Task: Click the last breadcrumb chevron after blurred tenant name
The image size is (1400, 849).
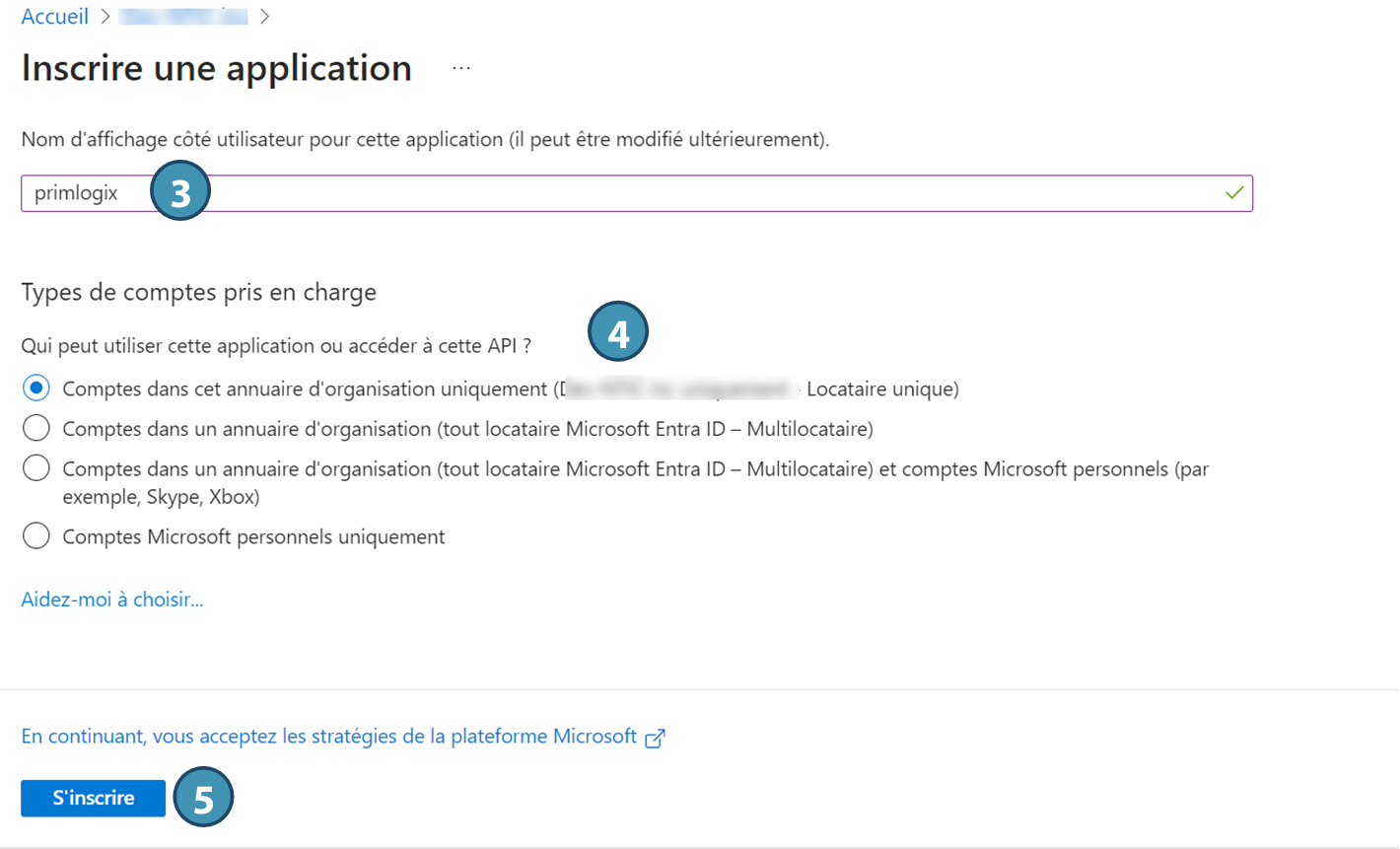Action: [264, 17]
